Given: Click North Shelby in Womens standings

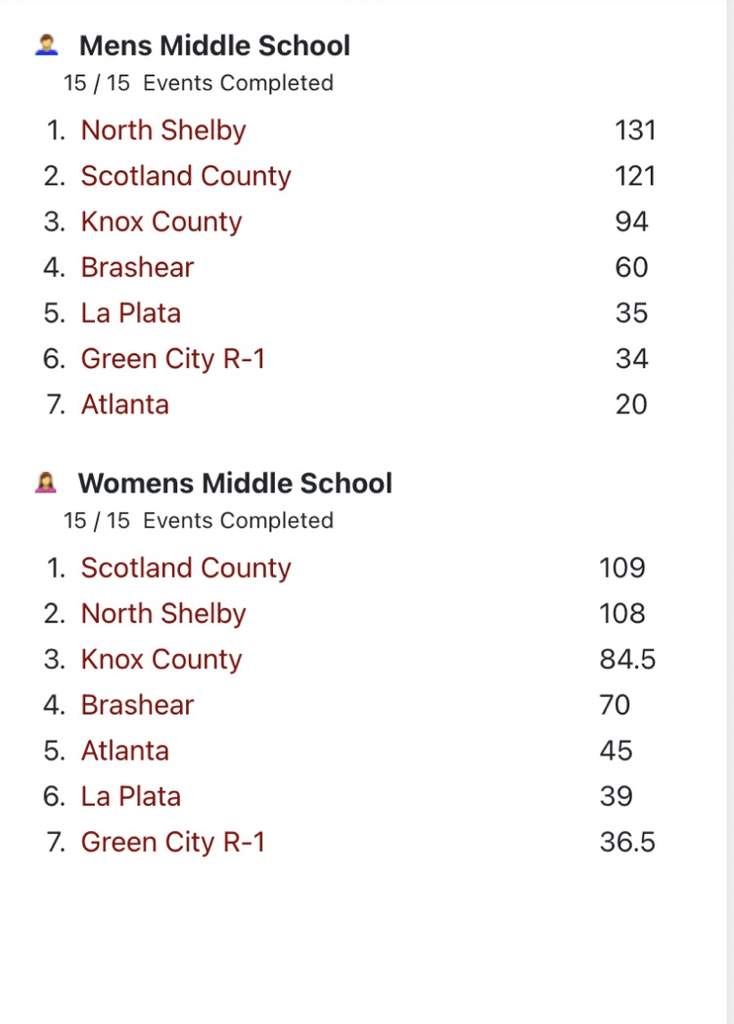Looking at the screenshot, I should coord(163,613).
